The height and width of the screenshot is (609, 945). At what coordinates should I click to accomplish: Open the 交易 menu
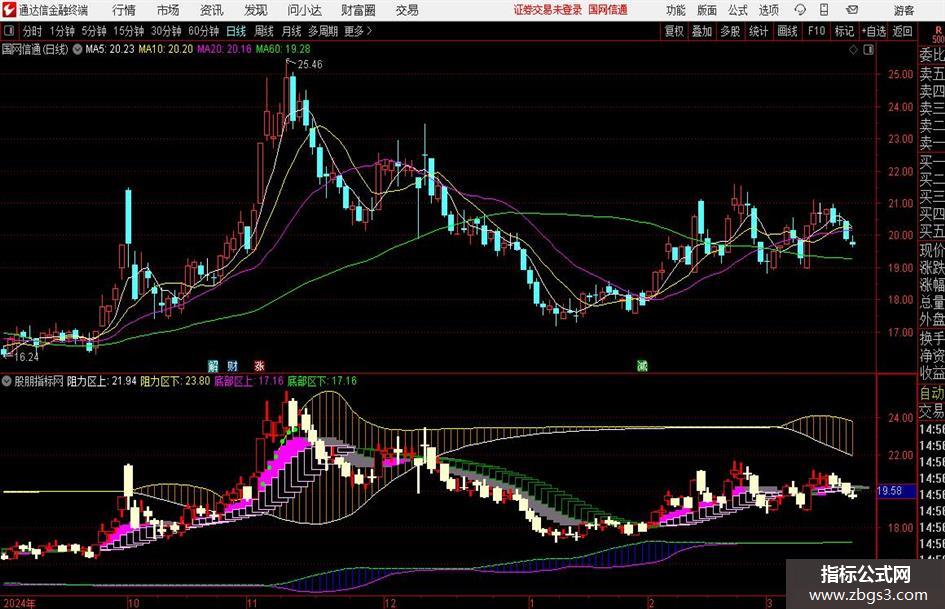click(407, 10)
